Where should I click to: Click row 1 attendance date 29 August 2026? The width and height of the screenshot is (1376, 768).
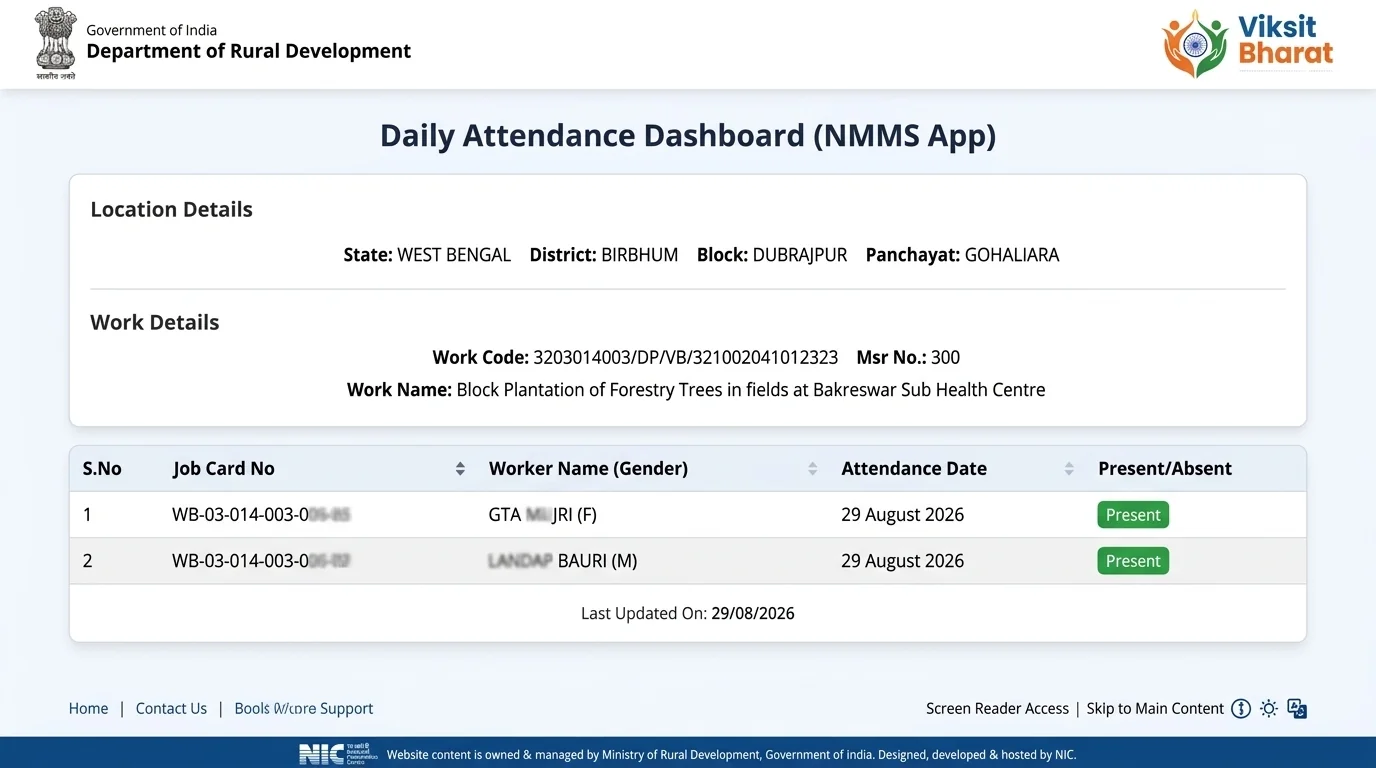(x=902, y=515)
